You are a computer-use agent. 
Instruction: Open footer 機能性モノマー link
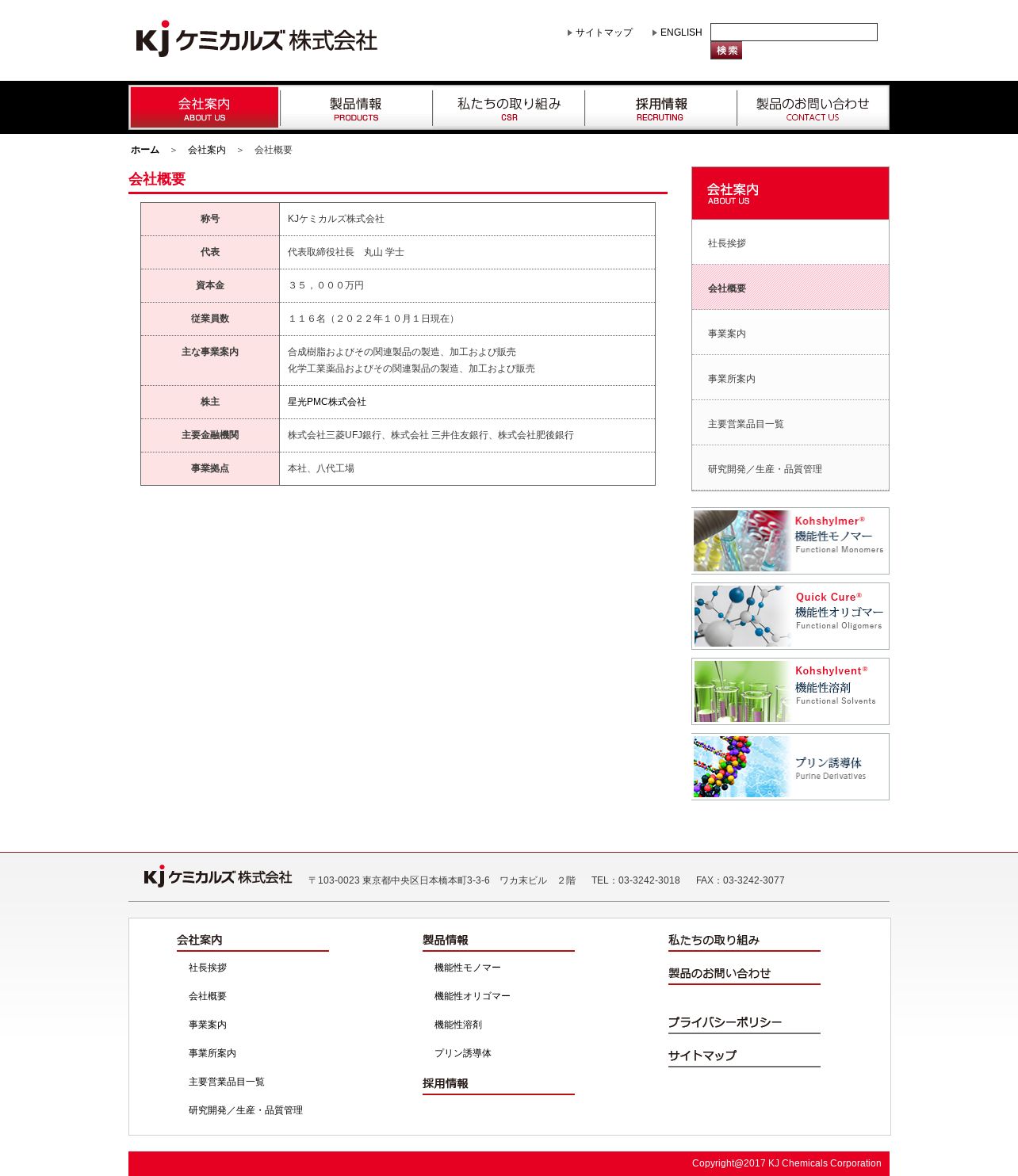(468, 968)
